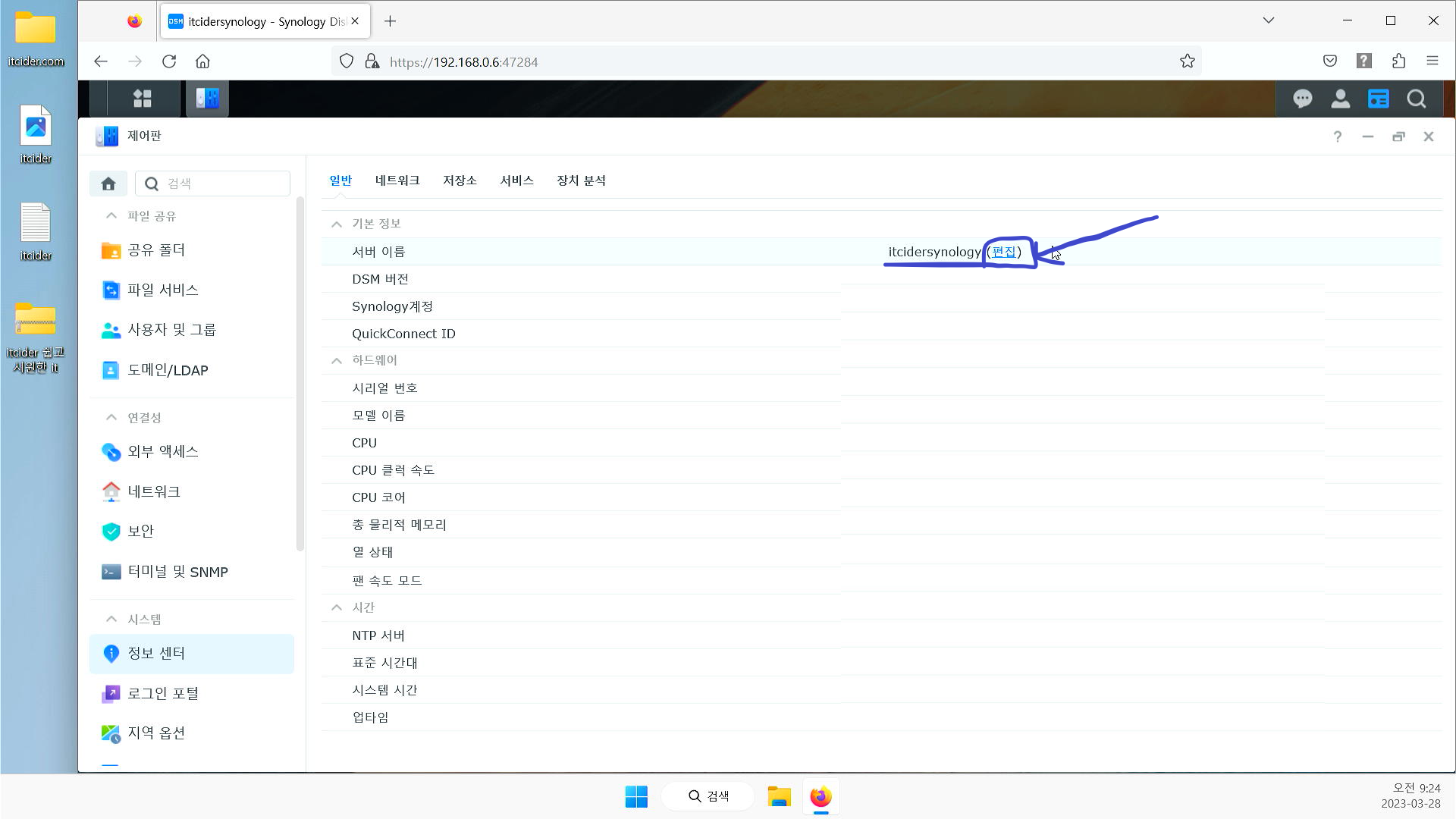Open Control Panel help question mark
Screen dimensions: 1456x819
point(1337,136)
